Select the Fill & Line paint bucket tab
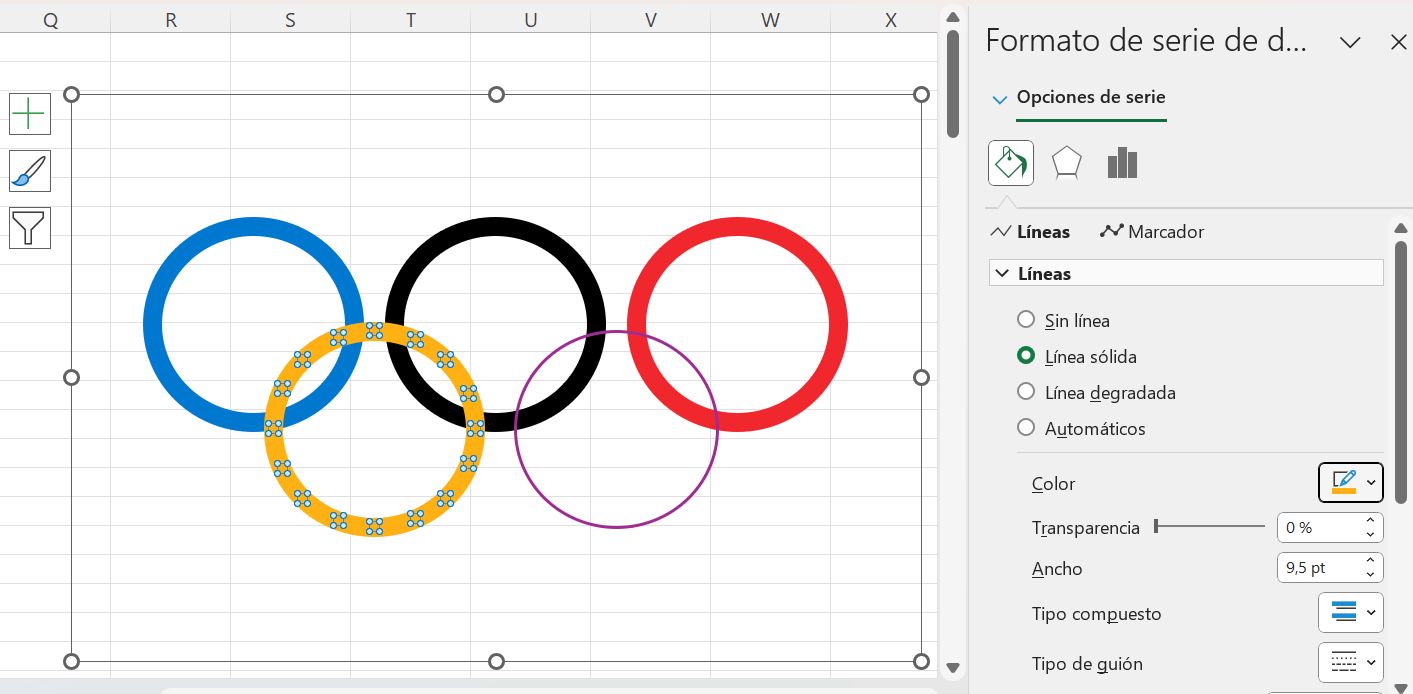The width and height of the screenshot is (1413, 694). tap(1011, 163)
